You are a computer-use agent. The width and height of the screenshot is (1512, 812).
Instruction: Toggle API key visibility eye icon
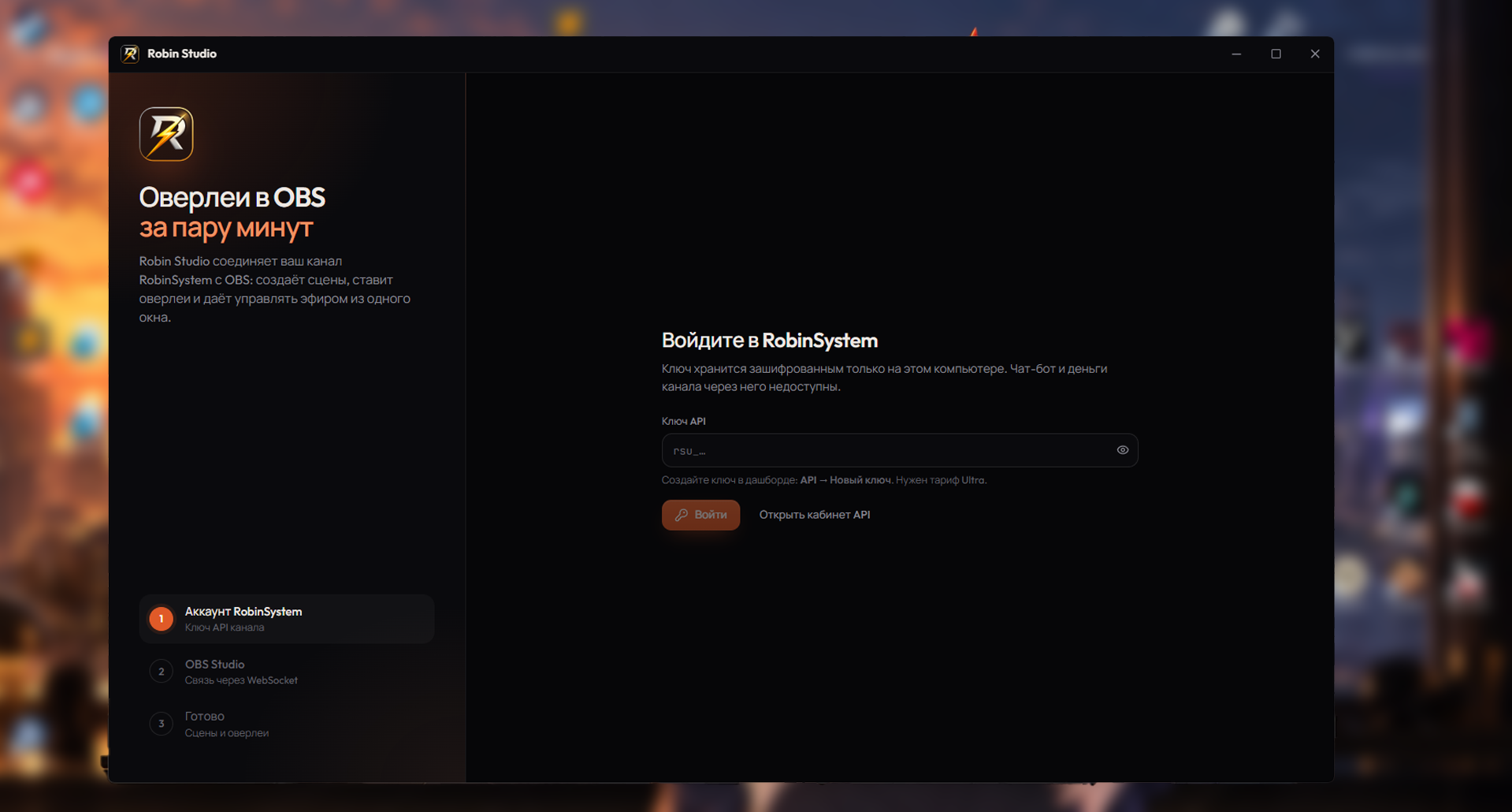(1123, 450)
